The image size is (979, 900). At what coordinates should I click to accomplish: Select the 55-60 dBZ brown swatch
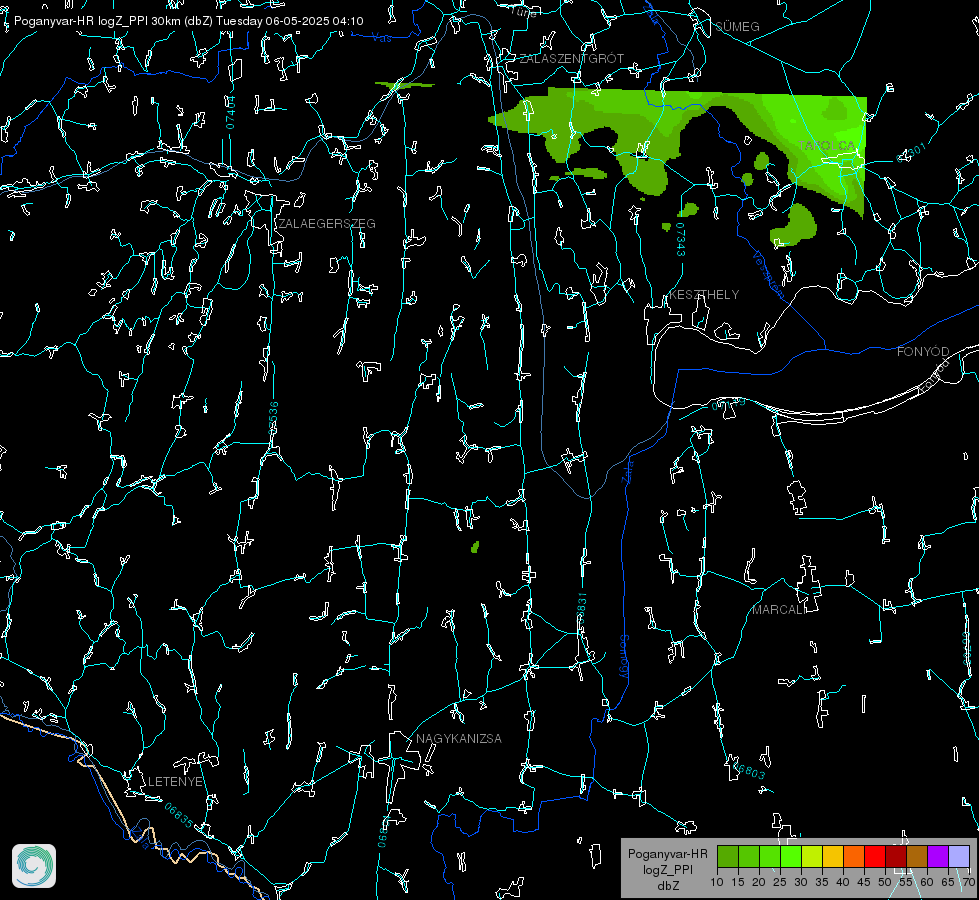pos(917,856)
